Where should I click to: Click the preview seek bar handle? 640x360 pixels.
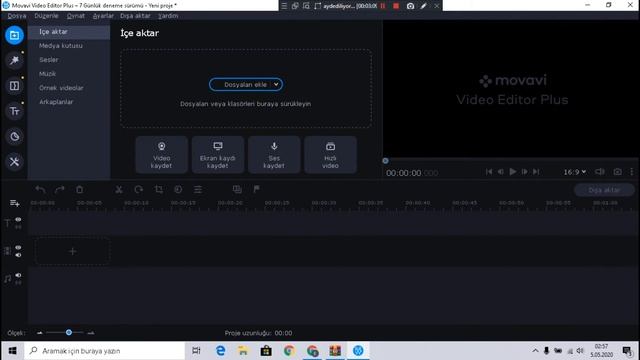(385, 161)
